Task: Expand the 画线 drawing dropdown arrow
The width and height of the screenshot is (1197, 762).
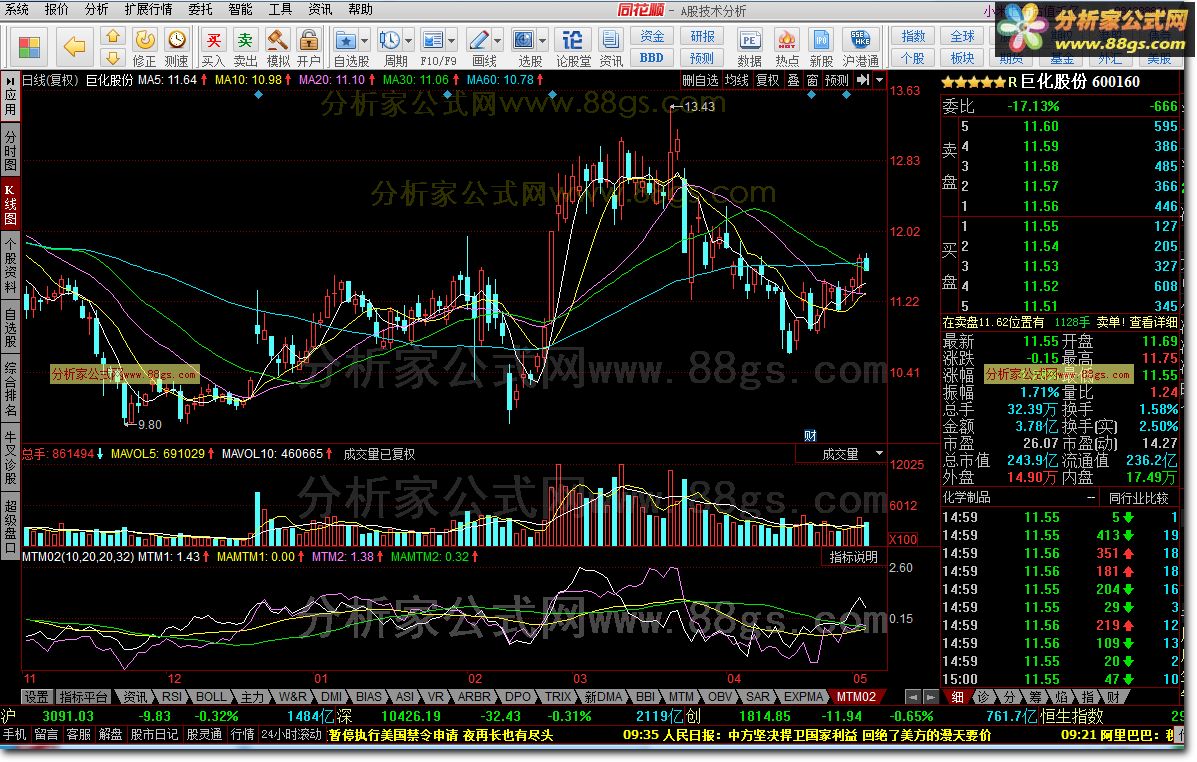Action: (498, 40)
